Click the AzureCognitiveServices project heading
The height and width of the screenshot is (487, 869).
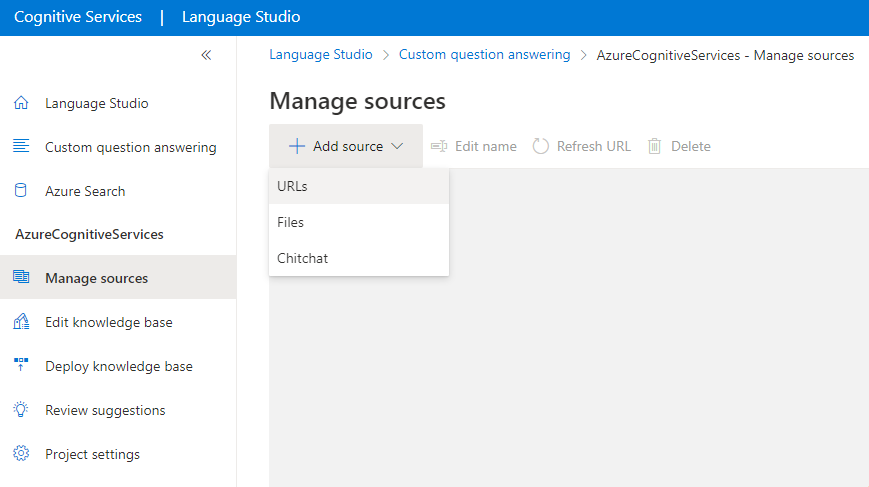coord(89,234)
